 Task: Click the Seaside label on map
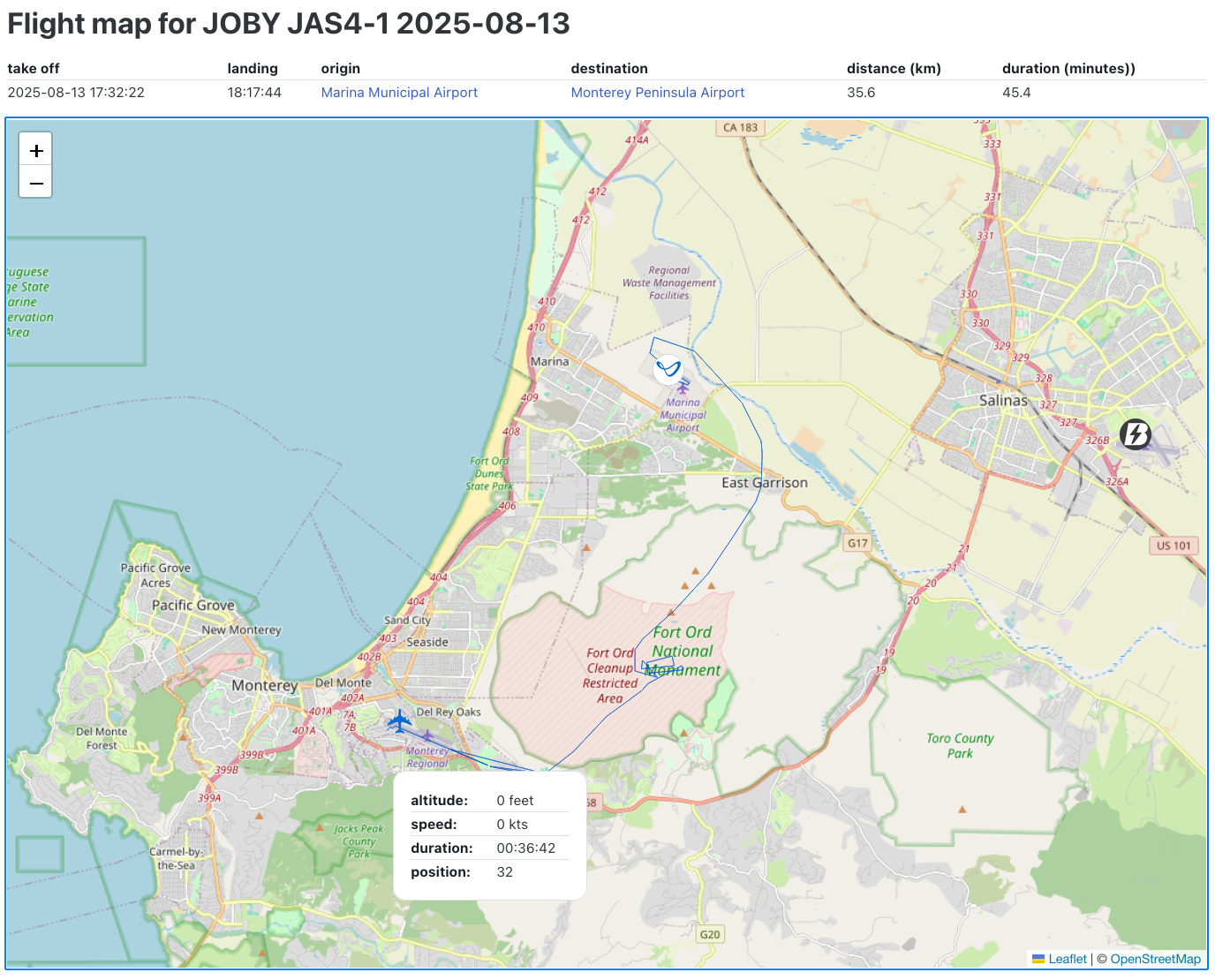427,643
